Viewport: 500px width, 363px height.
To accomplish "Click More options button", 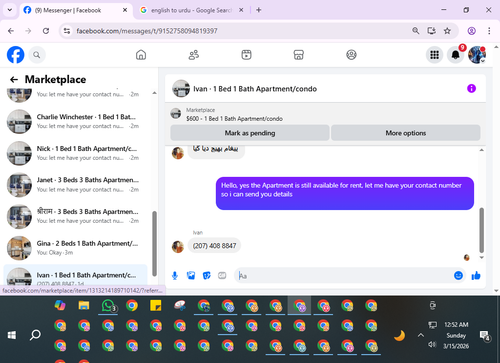I will click(x=406, y=133).
